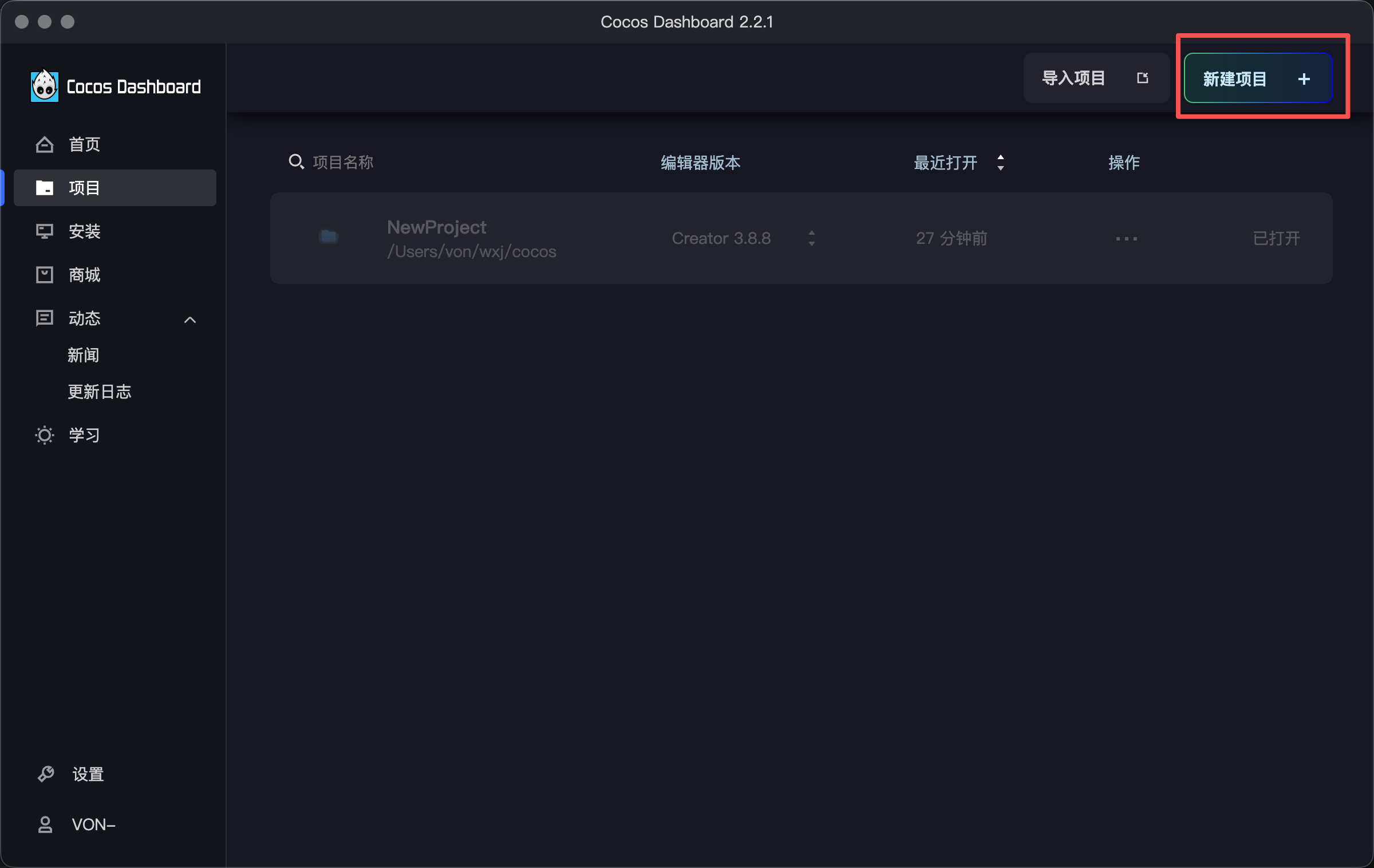
Task: Click the 27 分钟前 timestamp
Action: (x=951, y=238)
